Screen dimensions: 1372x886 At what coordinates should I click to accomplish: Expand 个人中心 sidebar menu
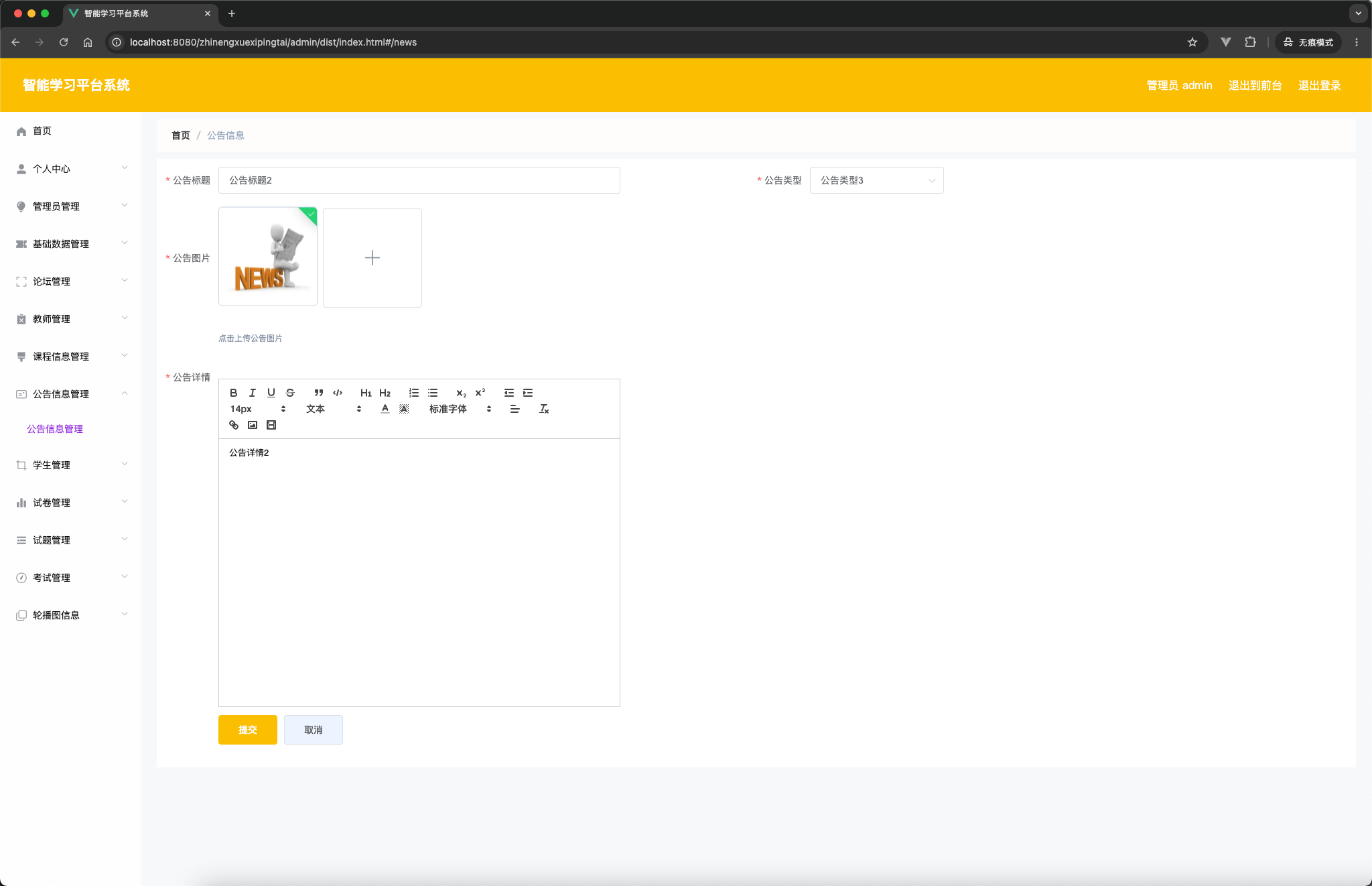coord(70,169)
